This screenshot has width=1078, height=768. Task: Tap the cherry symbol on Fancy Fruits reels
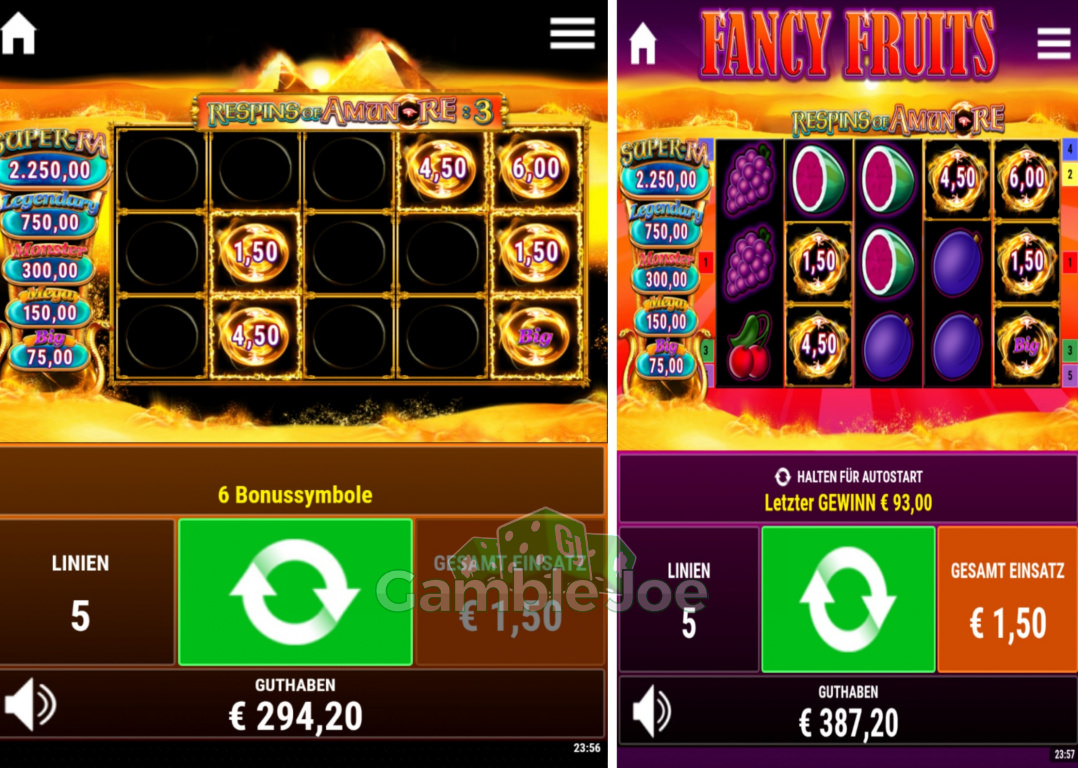point(749,346)
